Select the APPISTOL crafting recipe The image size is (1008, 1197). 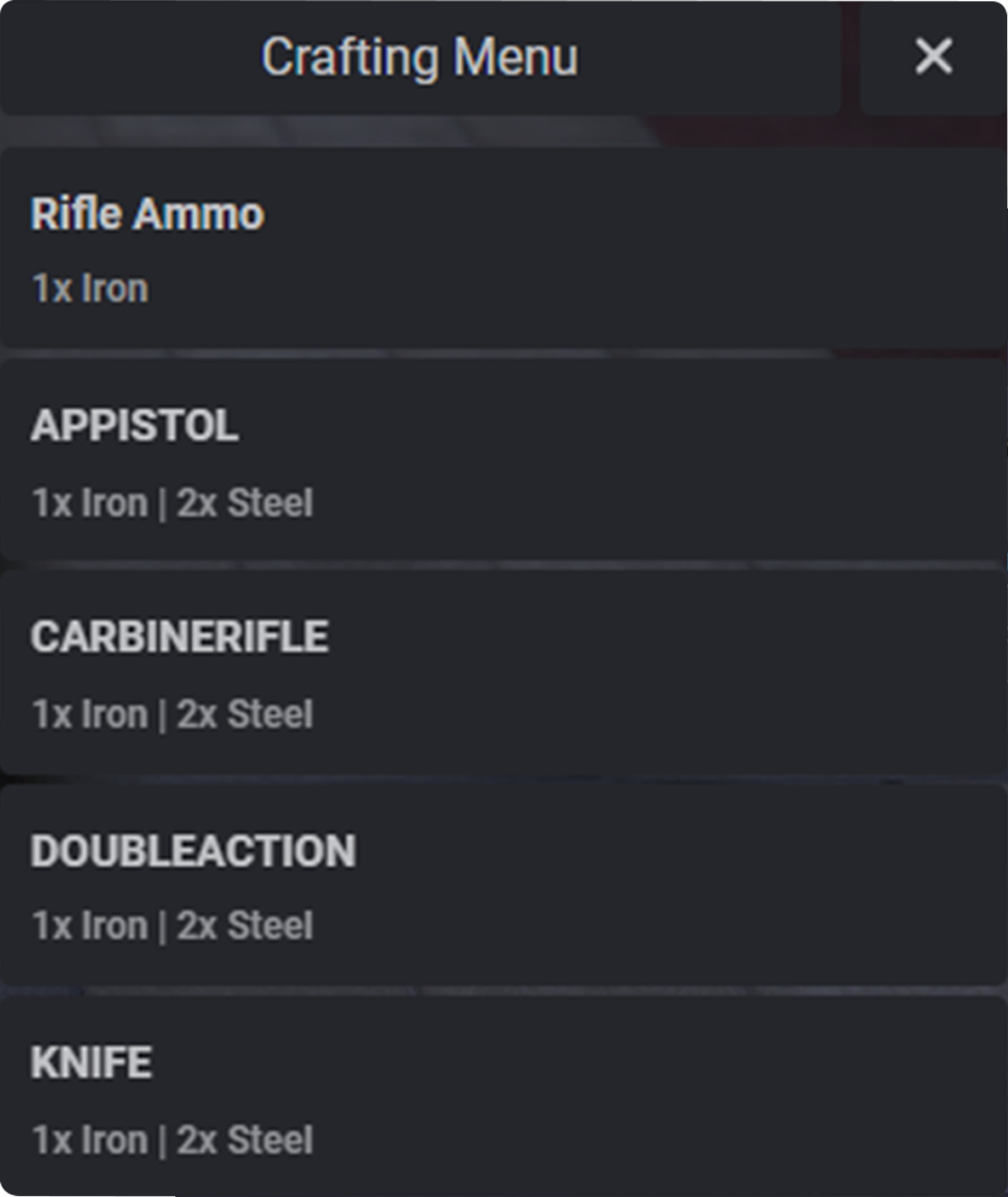pyautogui.click(x=474, y=460)
